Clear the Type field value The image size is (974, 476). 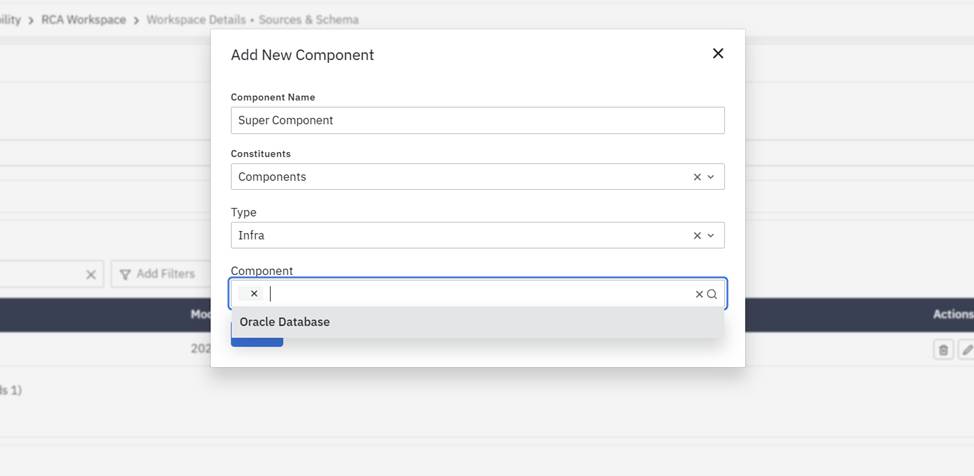[x=697, y=236]
